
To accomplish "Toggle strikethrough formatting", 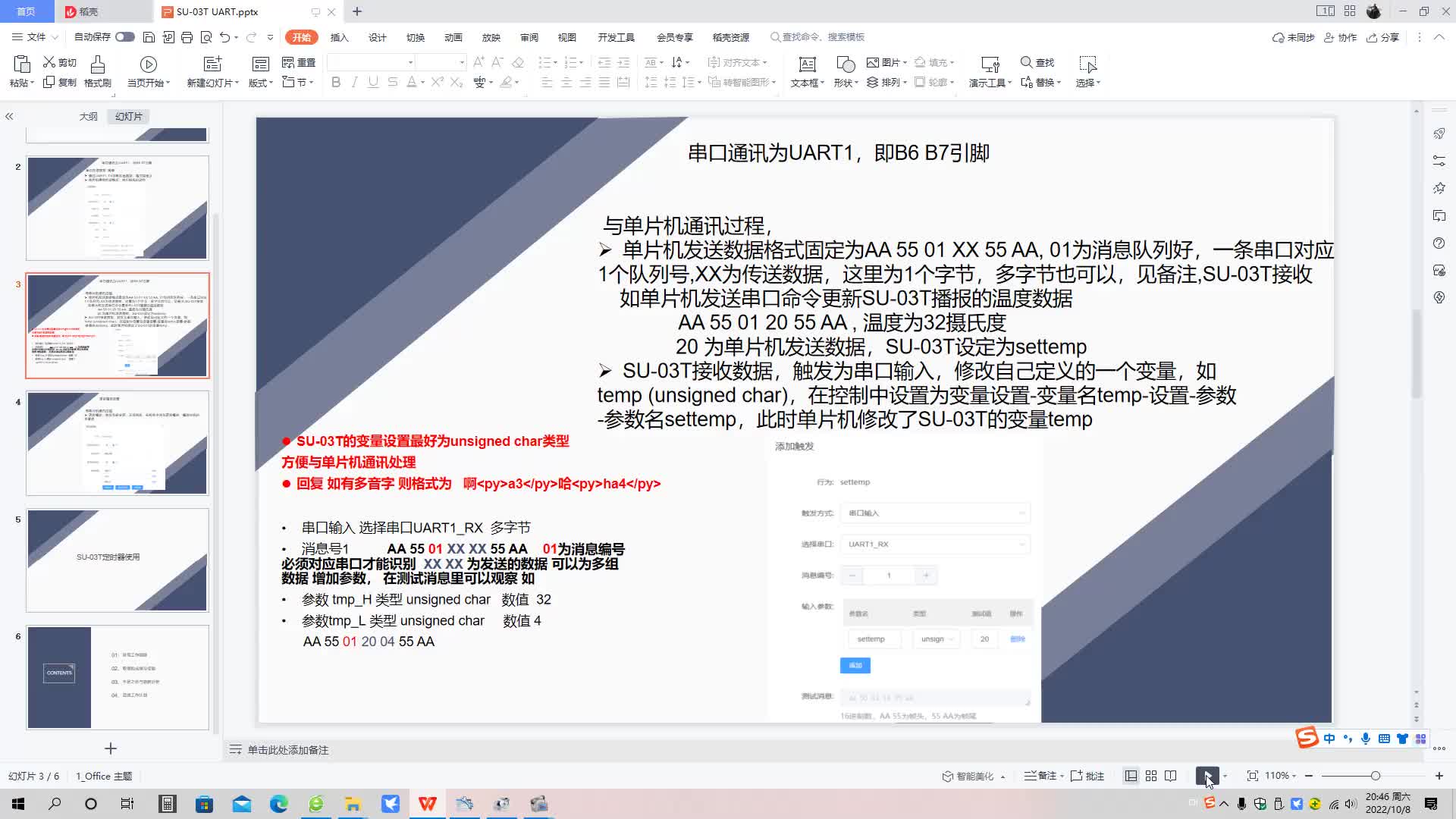I will pos(392,82).
